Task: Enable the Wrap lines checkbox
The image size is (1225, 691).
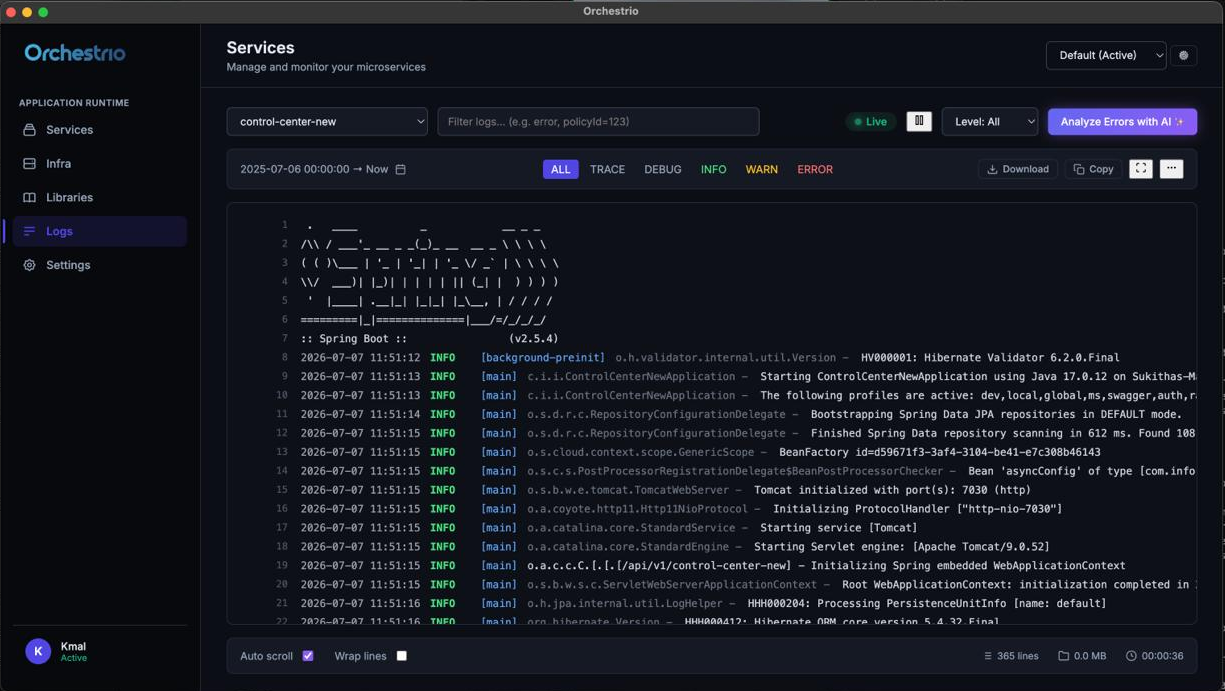Action: pyautogui.click(x=402, y=656)
